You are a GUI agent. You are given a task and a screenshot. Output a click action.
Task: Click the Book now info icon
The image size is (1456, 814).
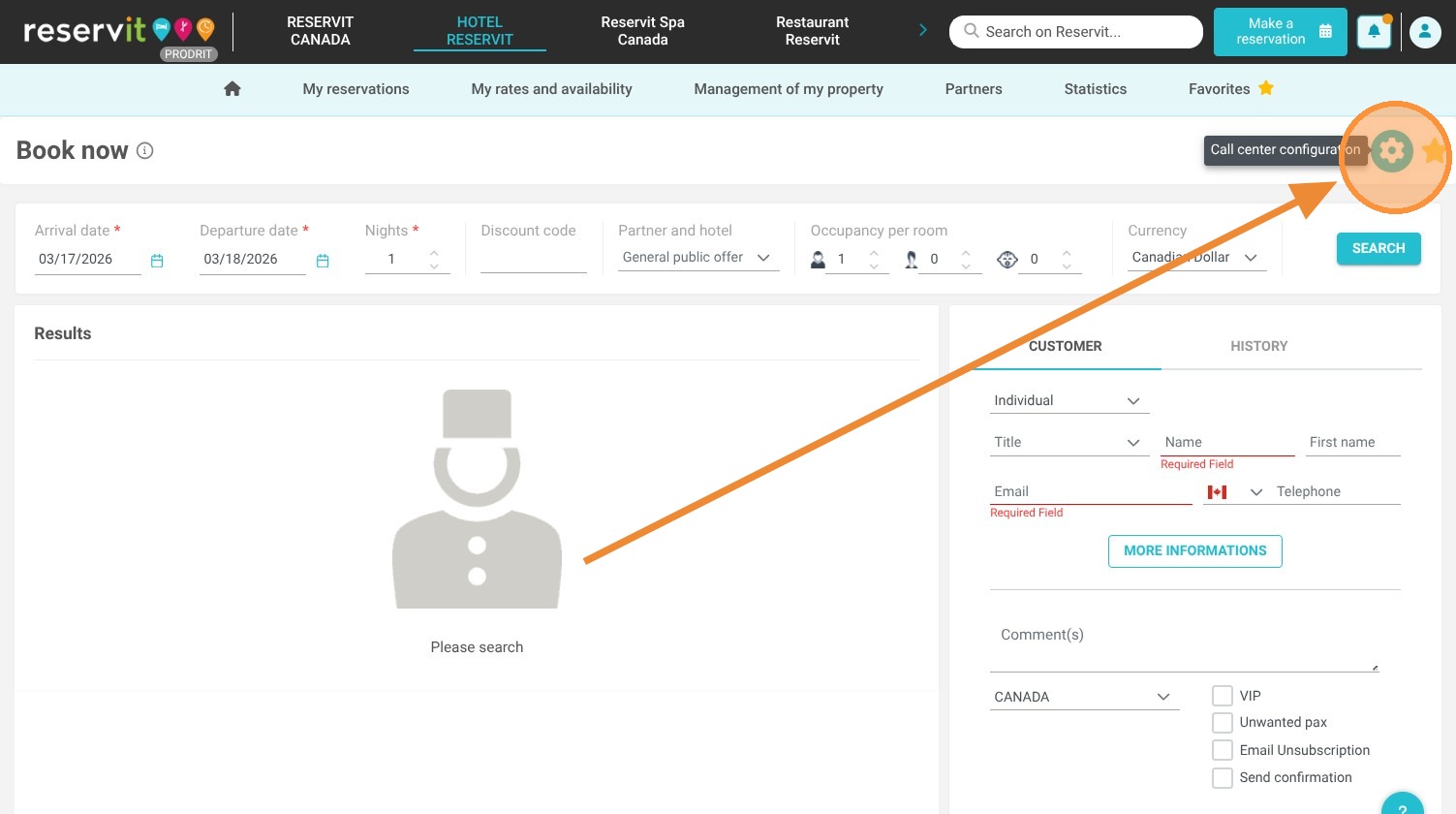point(145,150)
